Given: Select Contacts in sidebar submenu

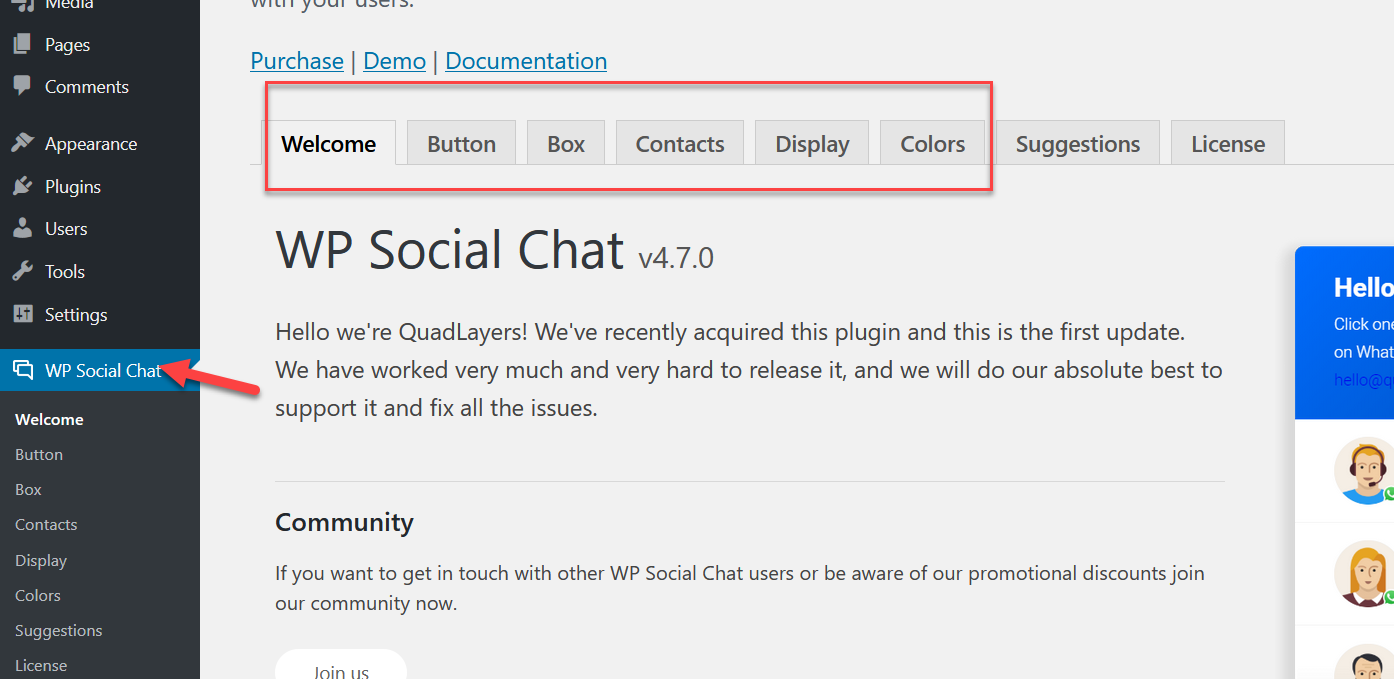Looking at the screenshot, I should [46, 524].
